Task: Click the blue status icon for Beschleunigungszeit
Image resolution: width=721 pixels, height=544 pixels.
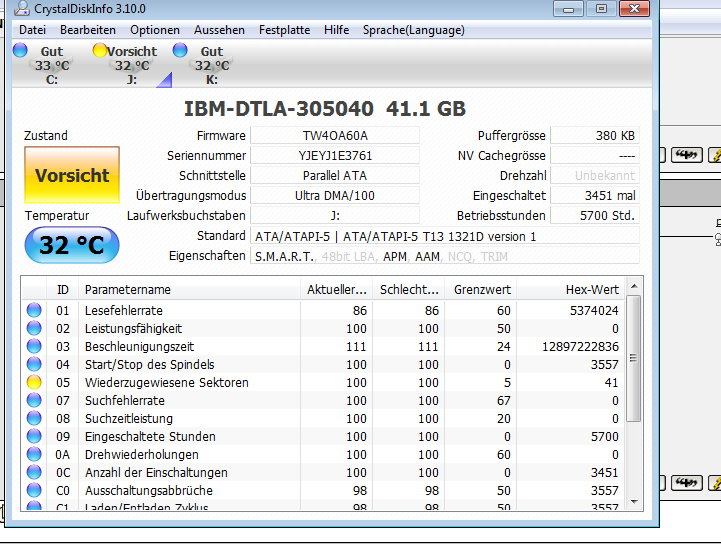Action: coord(34,346)
